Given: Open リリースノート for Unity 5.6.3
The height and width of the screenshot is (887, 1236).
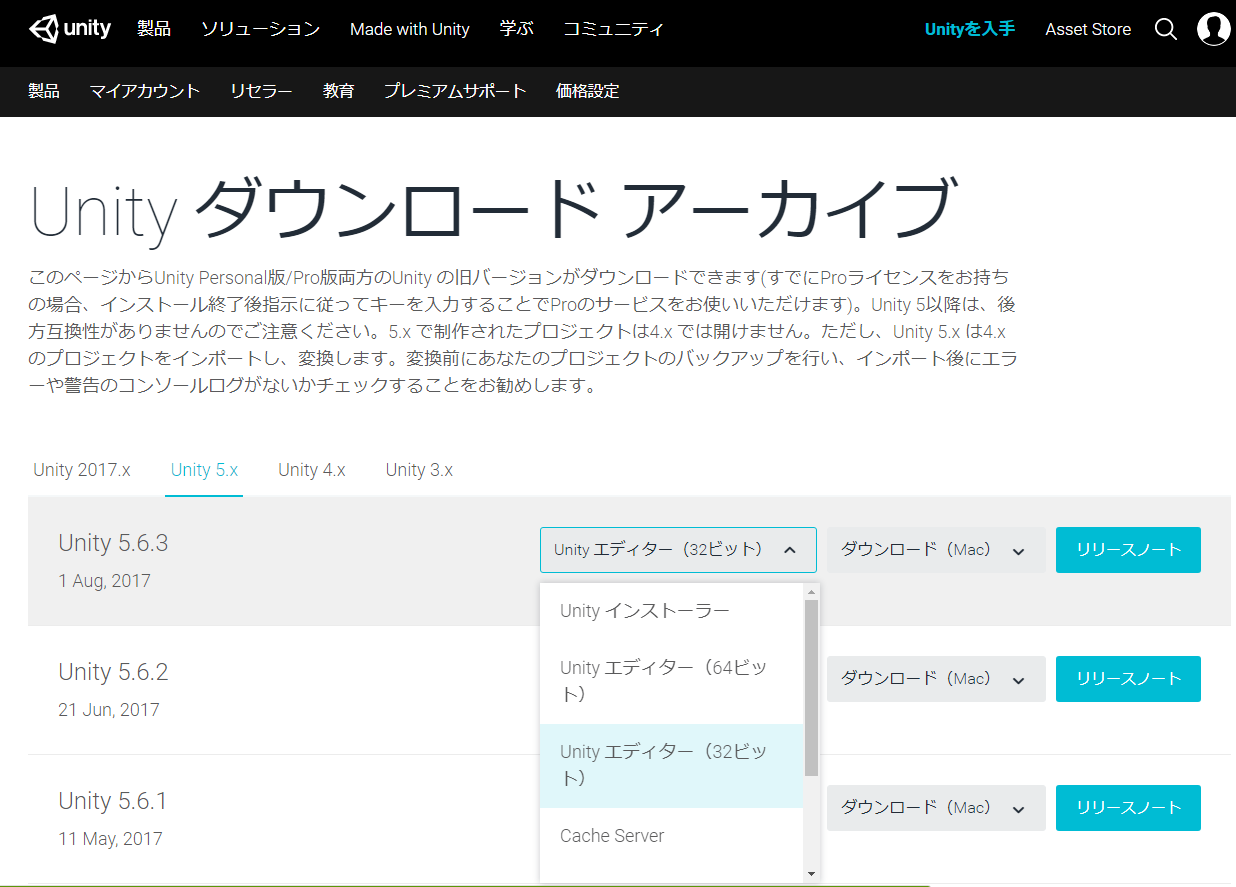Looking at the screenshot, I should click(1128, 550).
